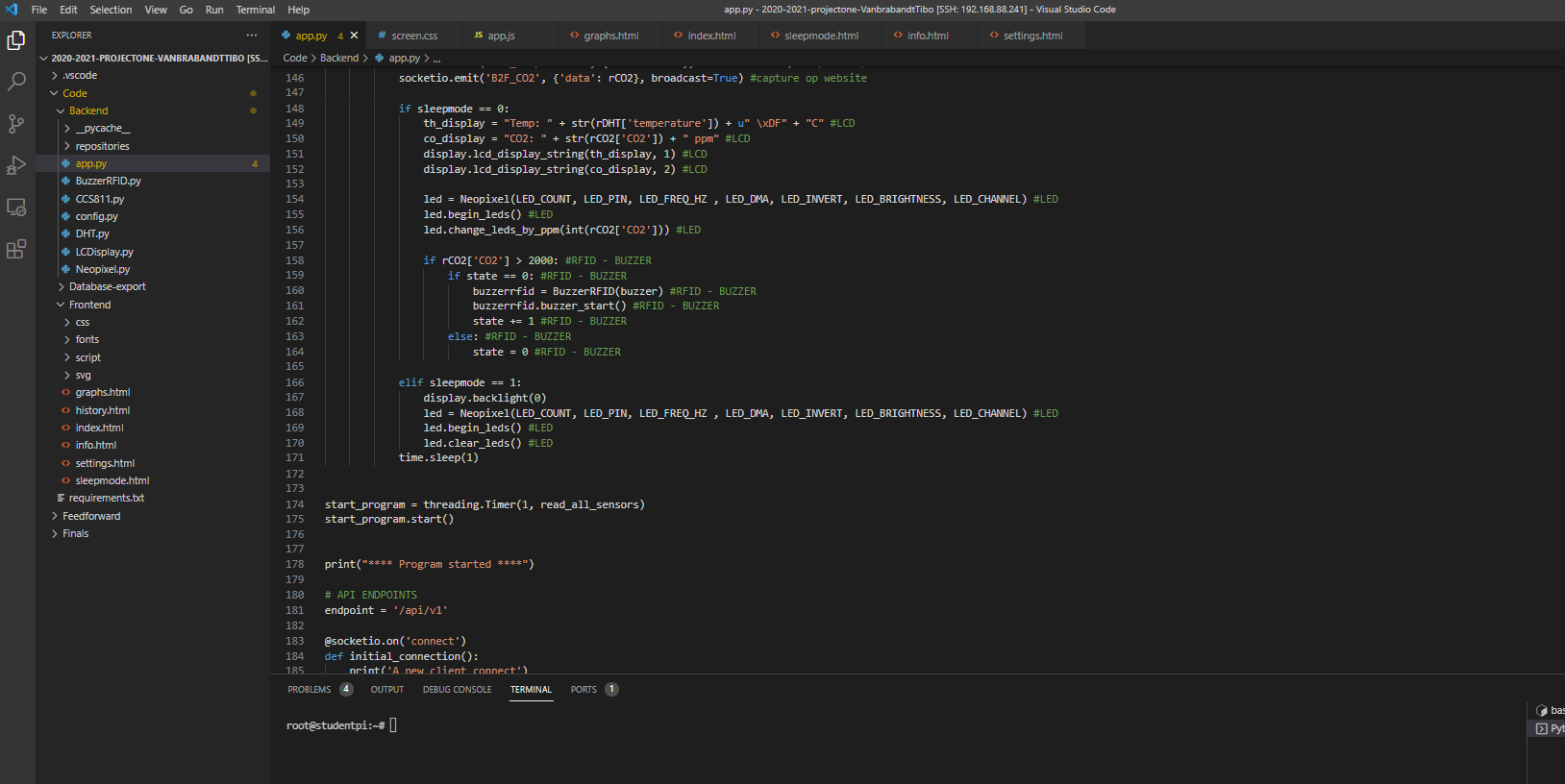
Task: Click the Python file icon of DHT.py
Action: (66, 233)
